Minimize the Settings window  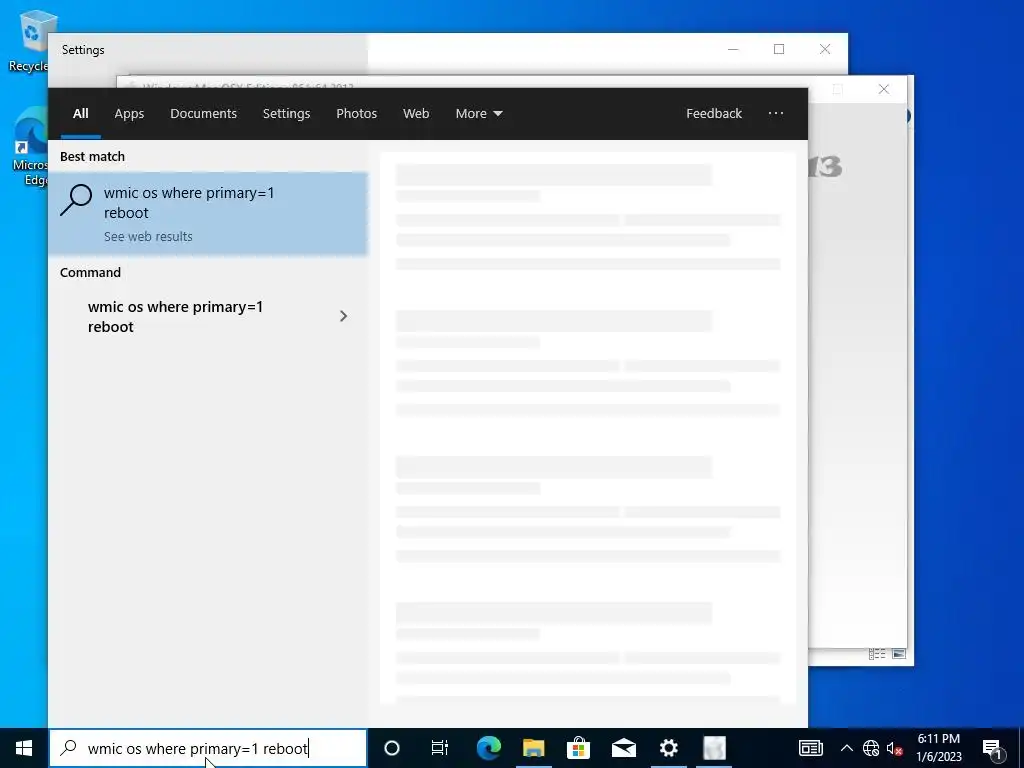pos(733,50)
